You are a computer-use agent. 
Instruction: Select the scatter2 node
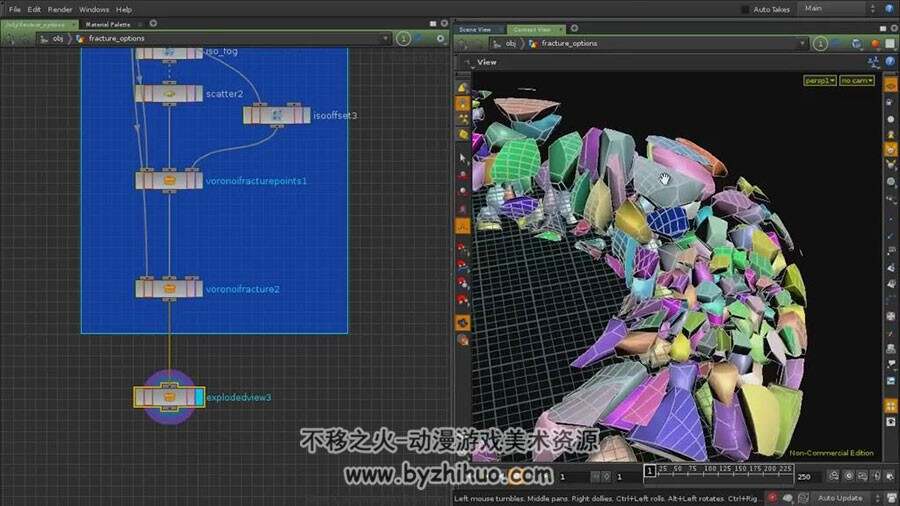click(169, 94)
